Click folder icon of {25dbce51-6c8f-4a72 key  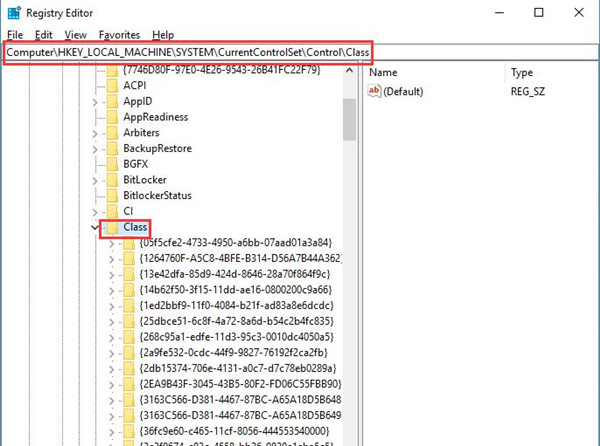click(x=129, y=321)
